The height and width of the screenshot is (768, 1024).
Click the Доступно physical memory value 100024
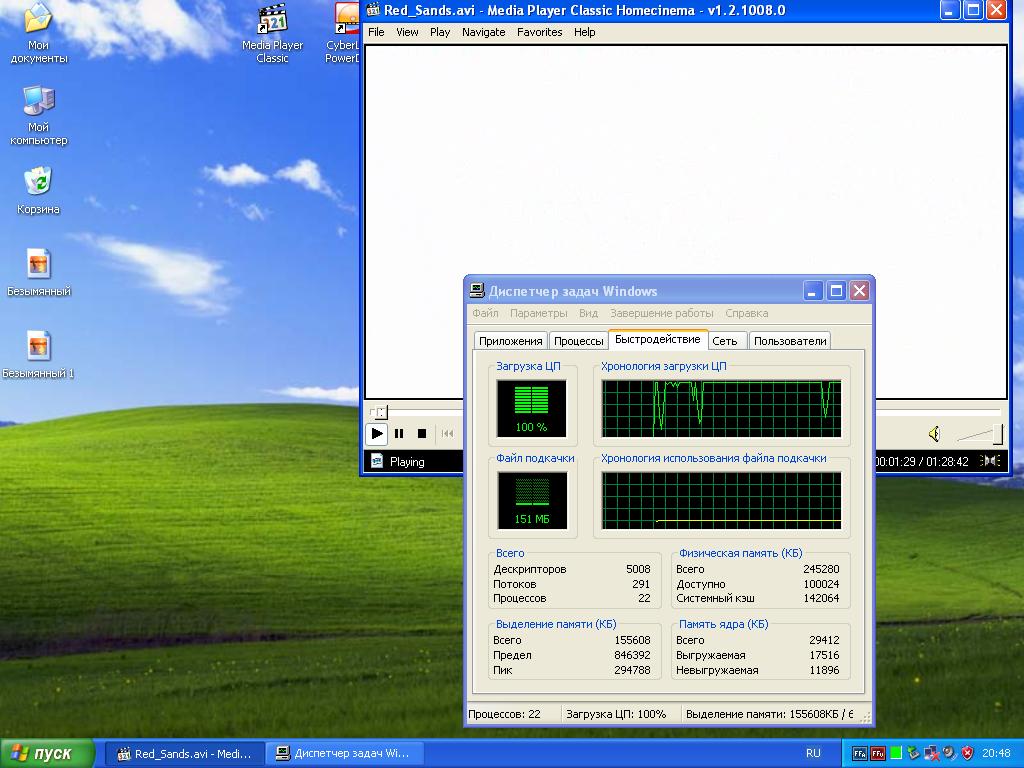[x=821, y=584]
